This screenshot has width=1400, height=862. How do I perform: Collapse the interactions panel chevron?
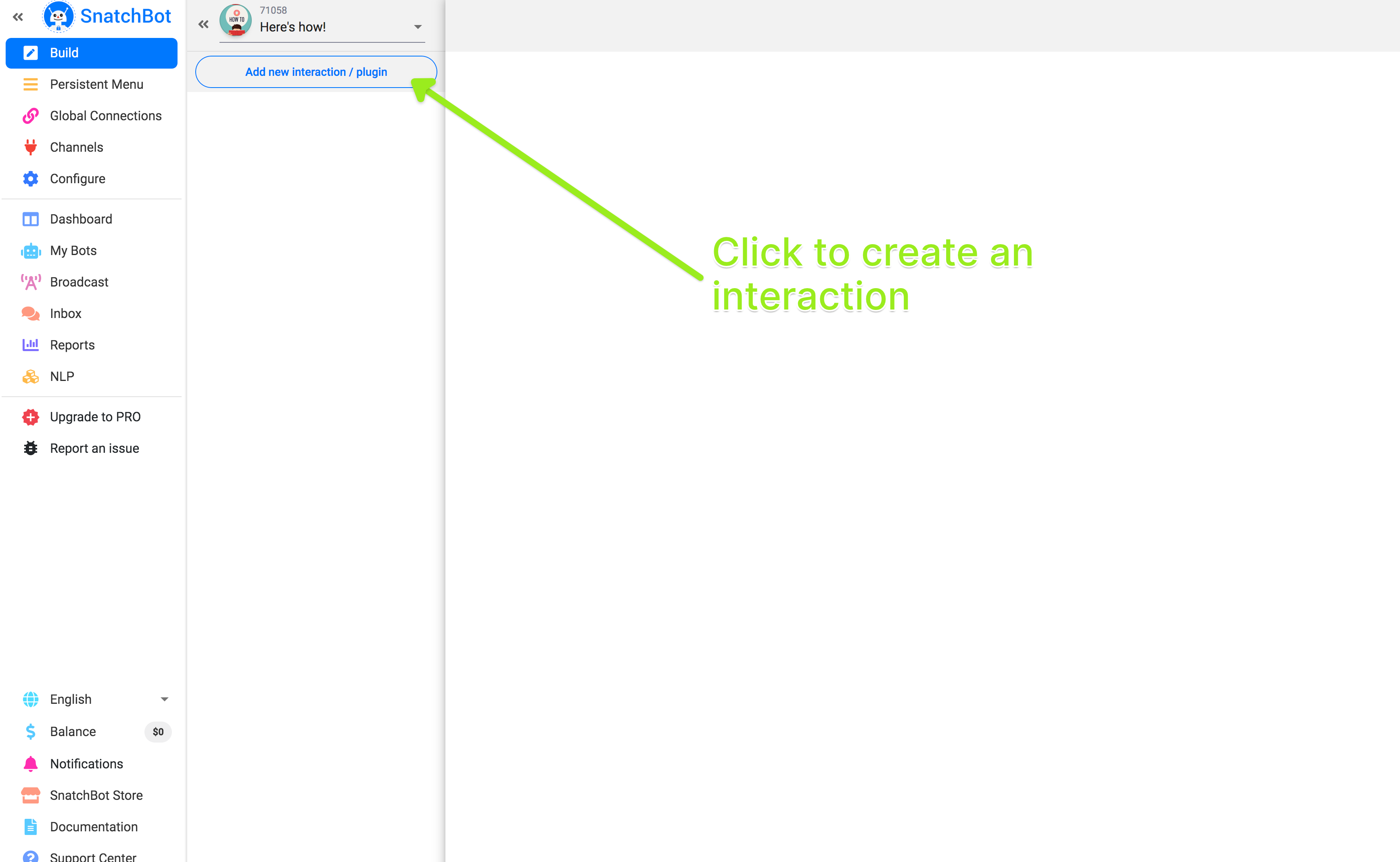203,25
